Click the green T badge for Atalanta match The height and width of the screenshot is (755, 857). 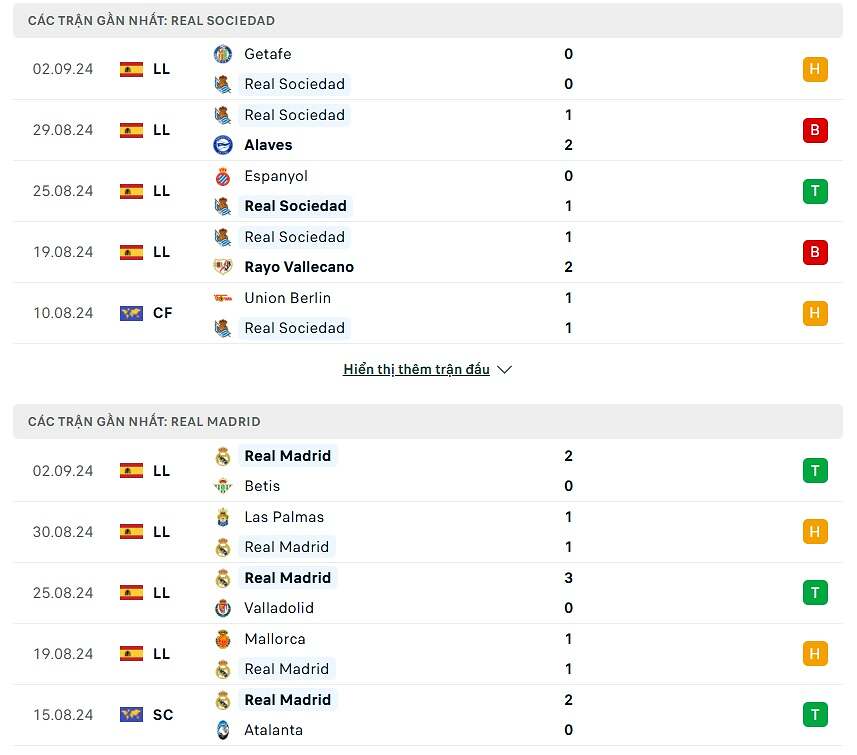click(815, 714)
